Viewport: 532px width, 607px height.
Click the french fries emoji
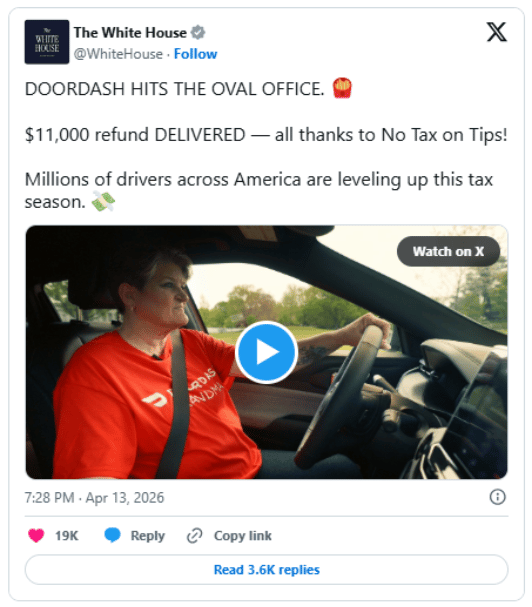coord(342,88)
